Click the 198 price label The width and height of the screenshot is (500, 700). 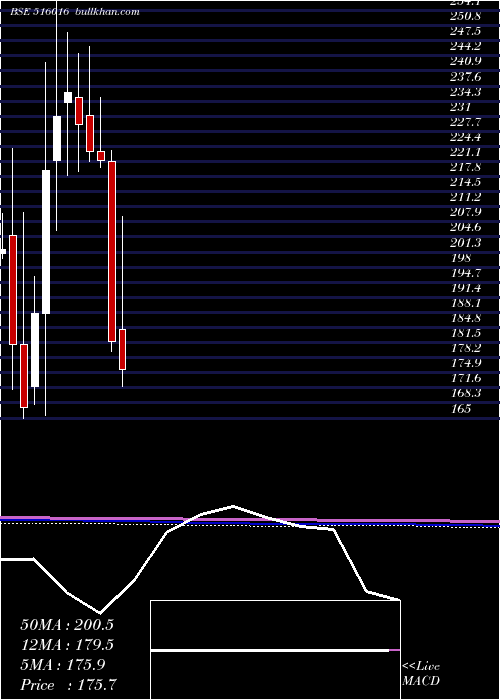pos(461,258)
